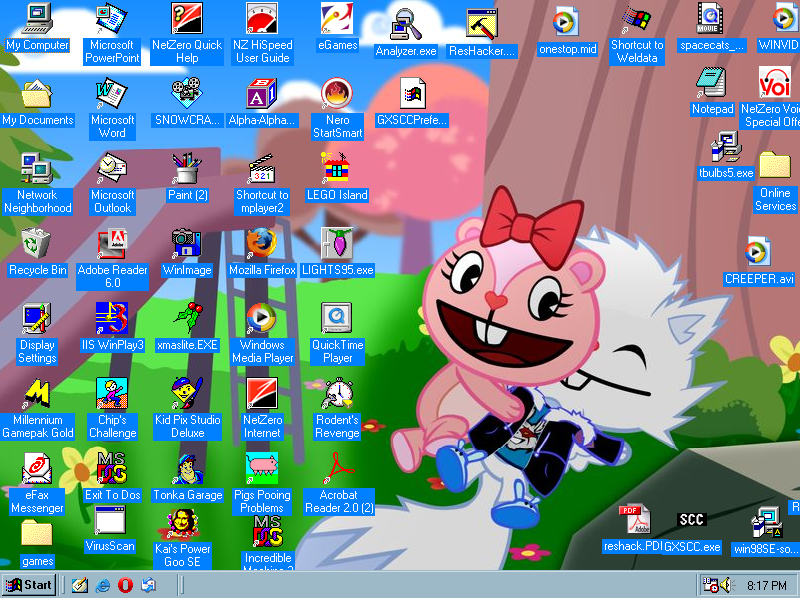Launch Internet Explorer from Quick Launch
Viewport: 800px width, 598px height.
102,585
